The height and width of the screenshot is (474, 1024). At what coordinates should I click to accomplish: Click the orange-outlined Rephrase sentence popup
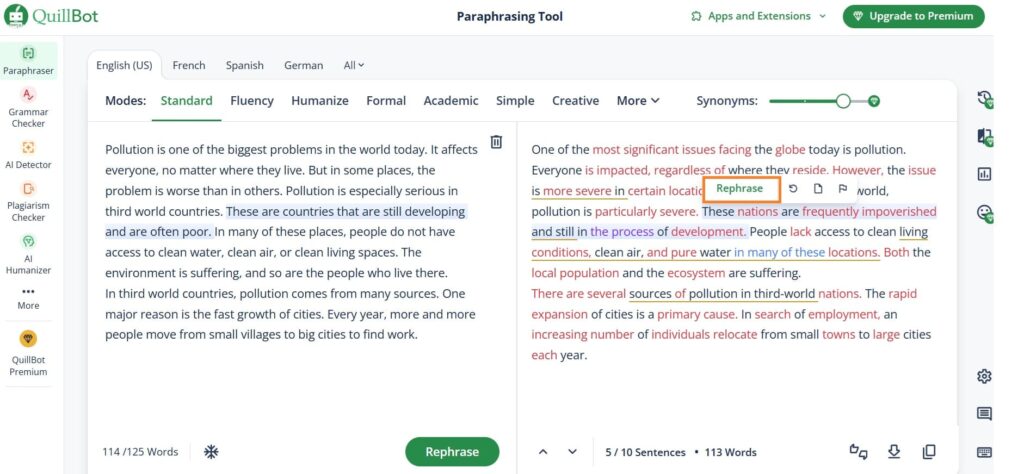point(739,188)
